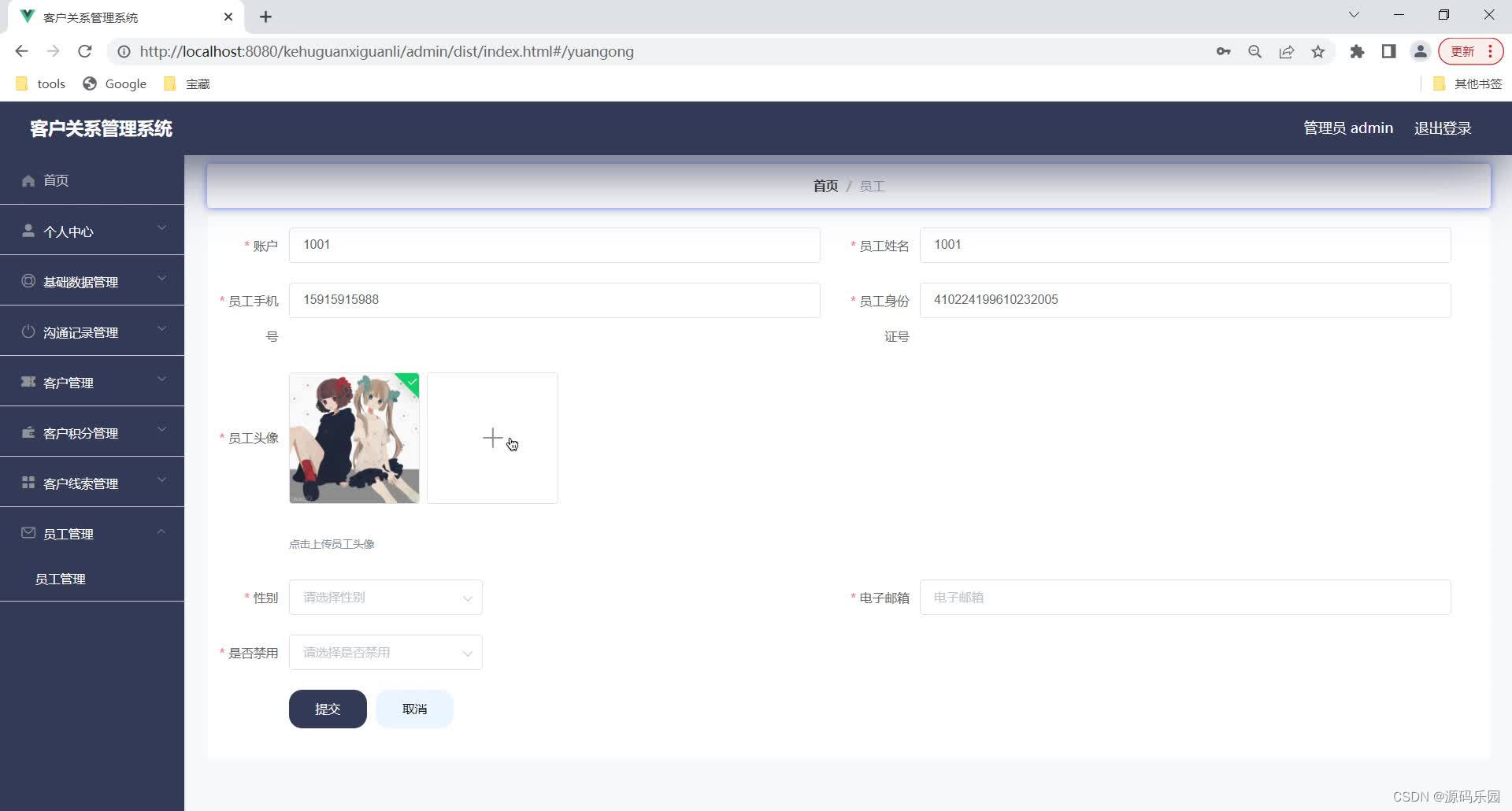Click the password key icon in address bar

point(1224,51)
